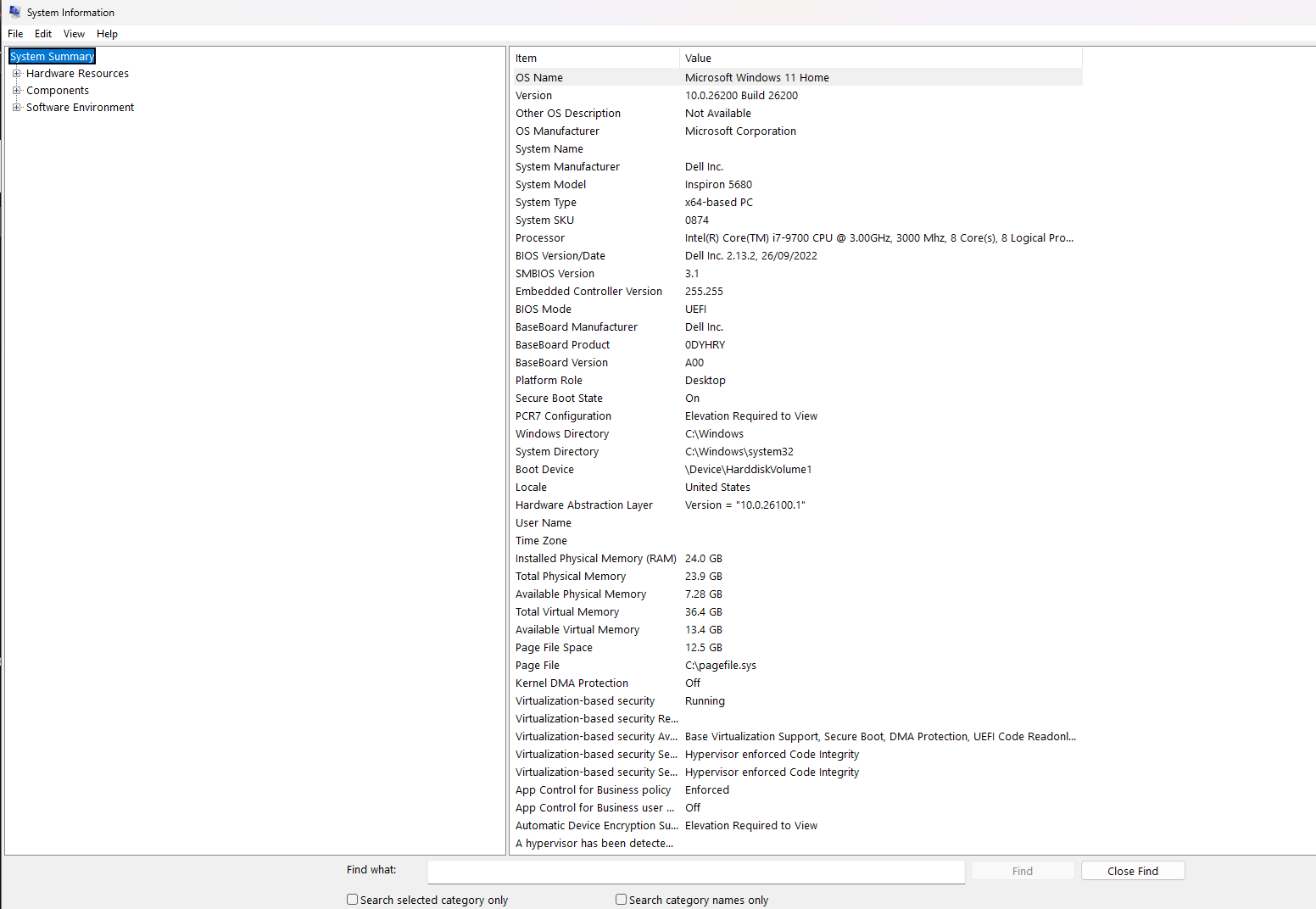Select the Processor row

click(x=796, y=237)
